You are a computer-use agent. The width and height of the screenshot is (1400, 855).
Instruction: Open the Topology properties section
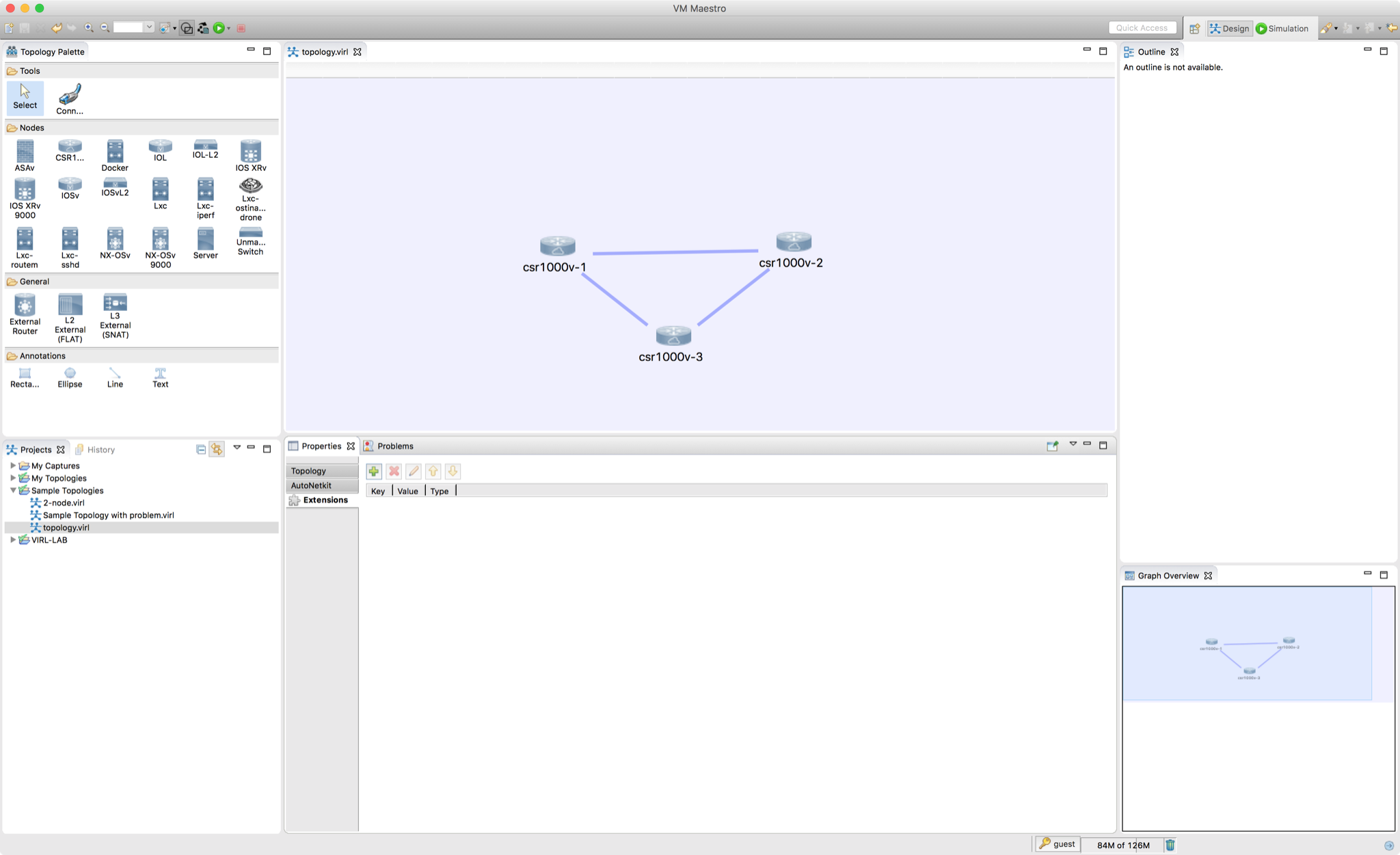tap(322, 471)
